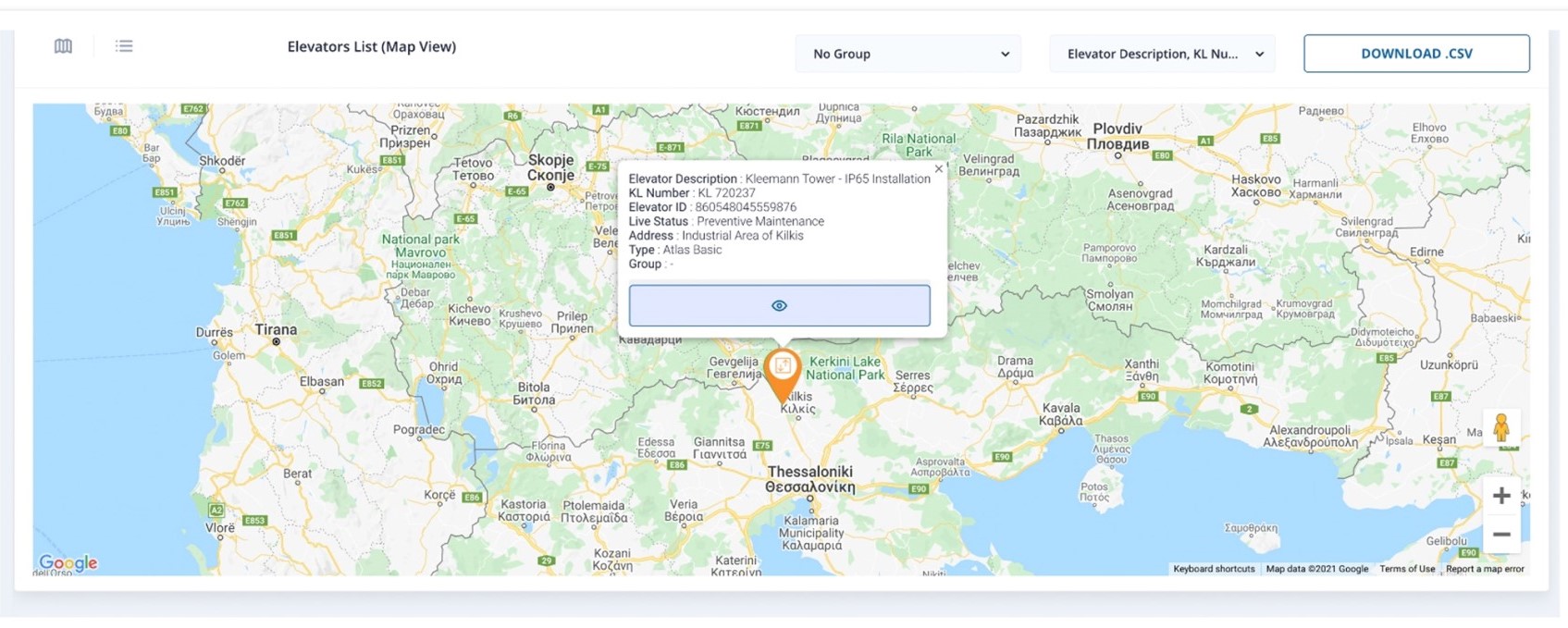Image resolution: width=1568 pixels, height=628 pixels.
Task: Click the Haskovo city label
Action: (1256, 186)
